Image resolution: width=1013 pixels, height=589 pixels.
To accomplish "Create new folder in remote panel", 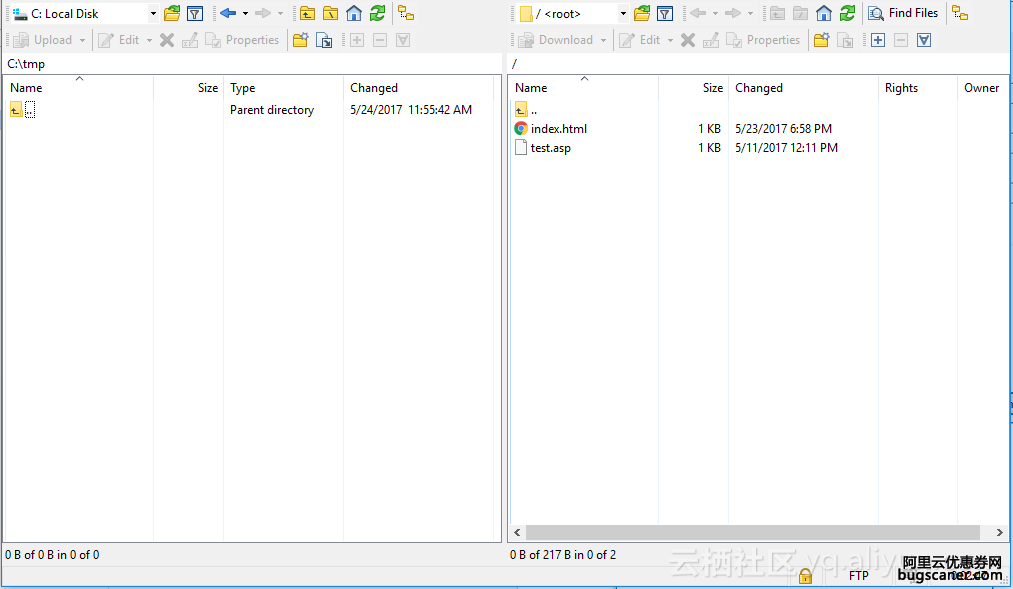I will pos(822,40).
